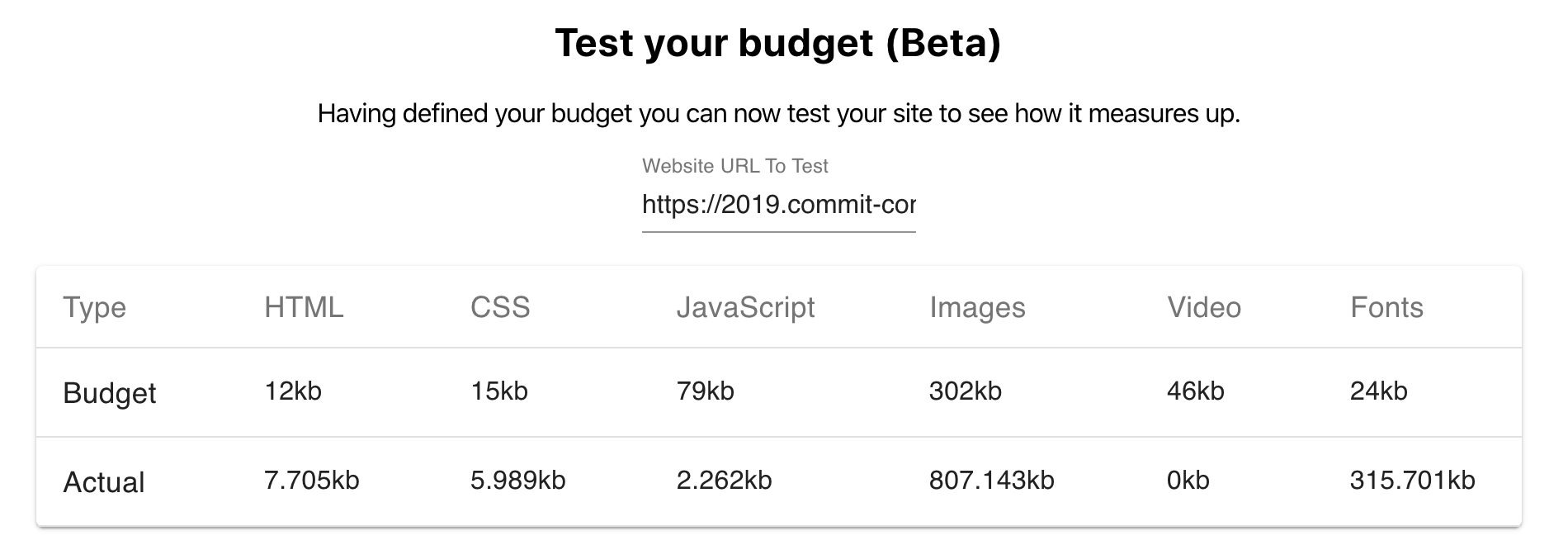This screenshot has height=545, width=1568.
Task: Click the 7.705kb actual HTML value
Action: pyautogui.click(x=312, y=480)
